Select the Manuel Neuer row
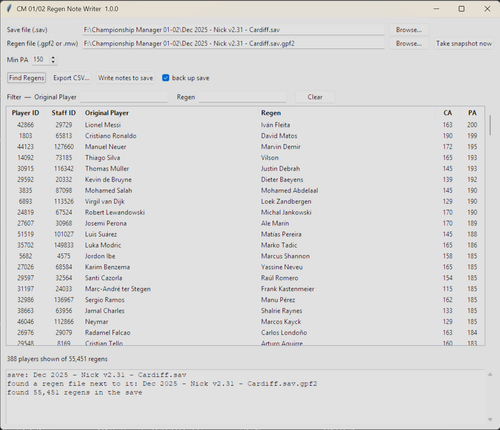Viewport: 500px width, 430px height. pos(245,147)
